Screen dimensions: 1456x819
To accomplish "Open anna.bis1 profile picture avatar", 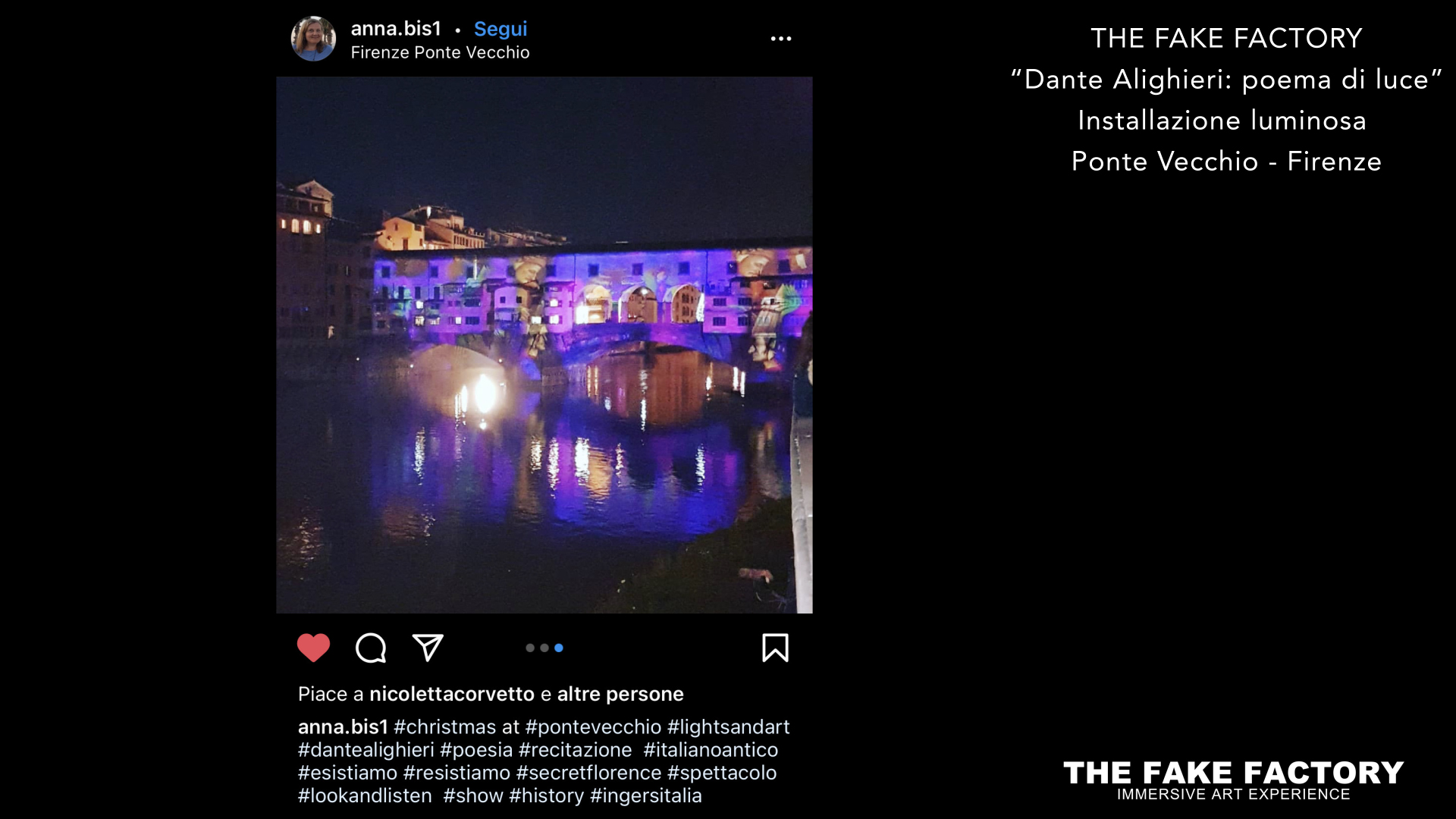I will click(x=313, y=39).
